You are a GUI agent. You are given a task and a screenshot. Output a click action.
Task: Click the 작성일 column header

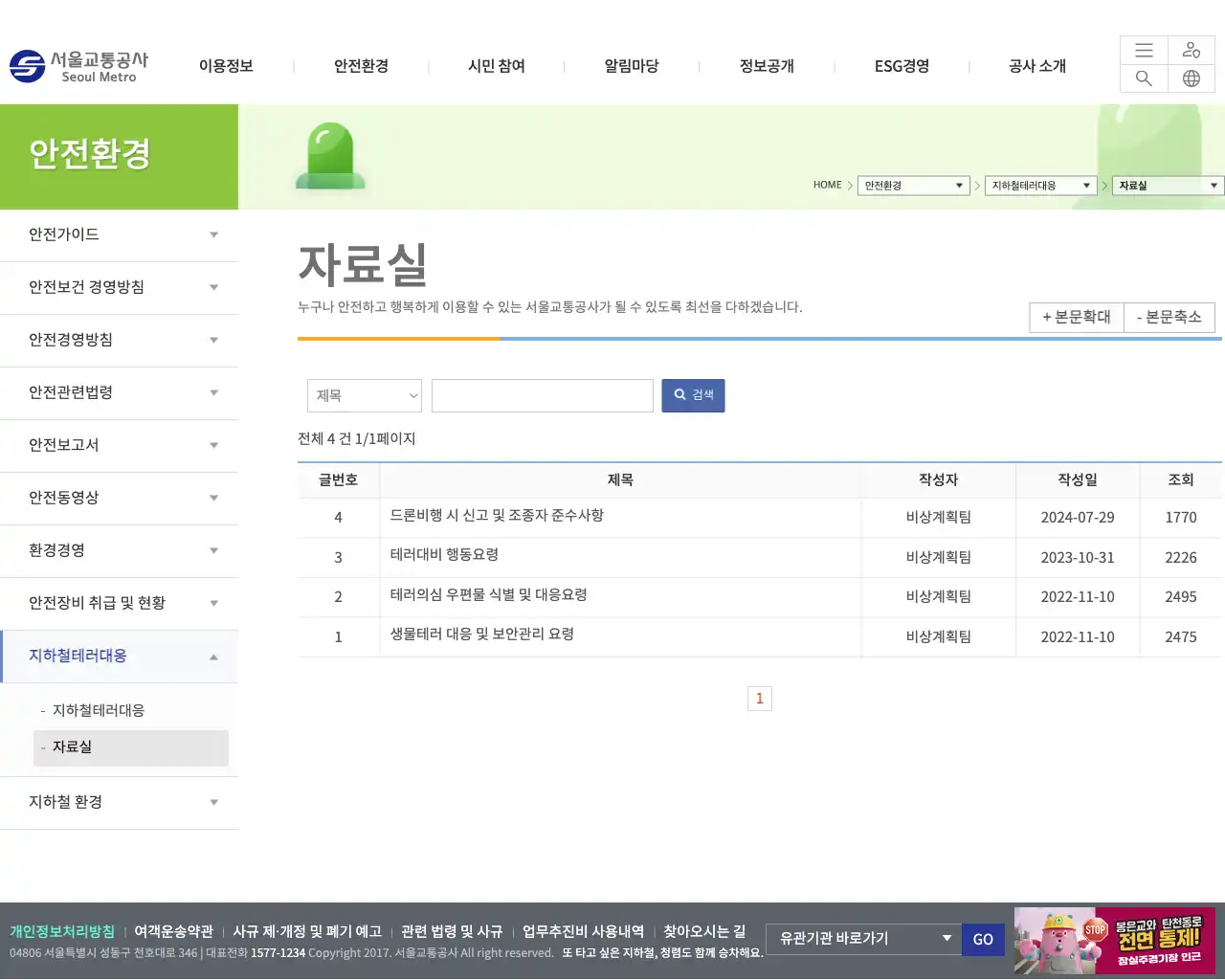[1078, 479]
